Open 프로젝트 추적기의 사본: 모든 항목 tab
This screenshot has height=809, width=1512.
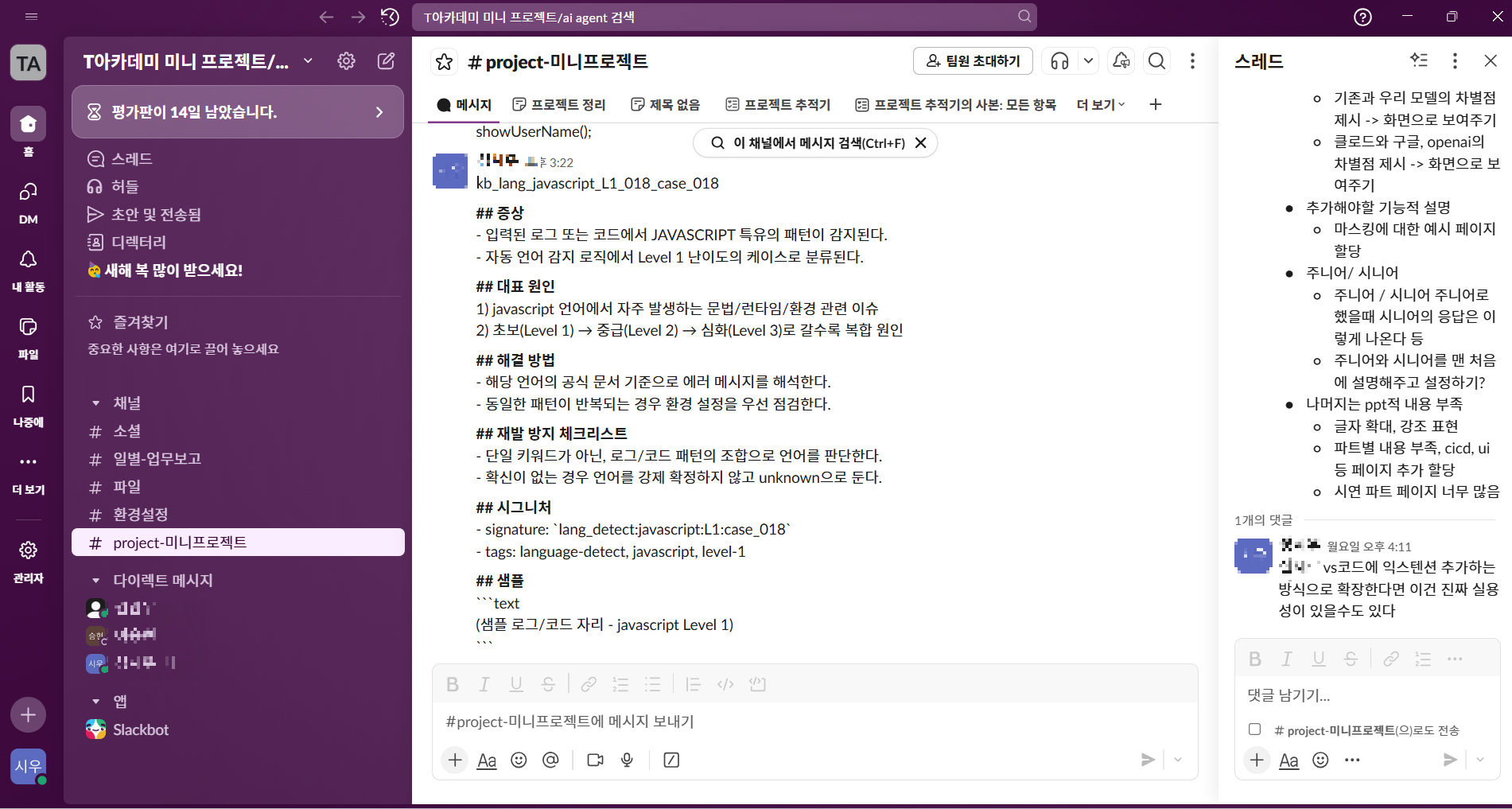(x=955, y=105)
